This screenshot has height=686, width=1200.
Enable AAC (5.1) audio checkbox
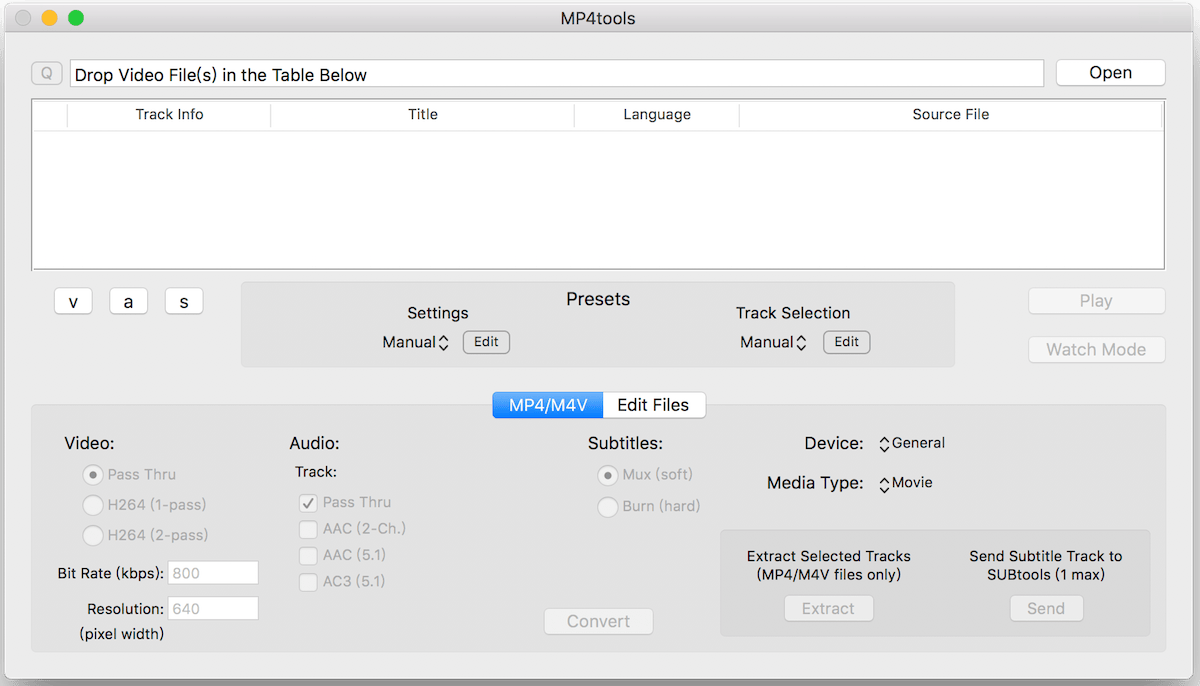coord(308,555)
